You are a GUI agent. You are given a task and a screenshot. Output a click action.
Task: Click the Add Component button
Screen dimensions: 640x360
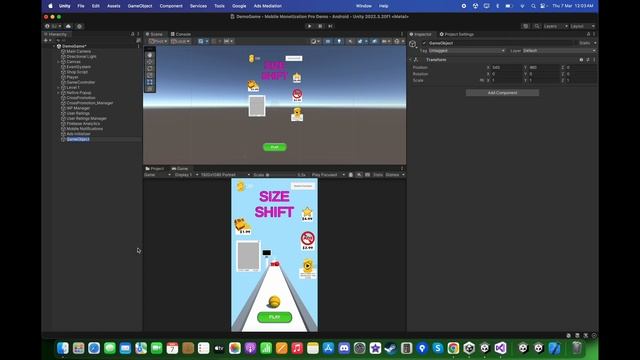pos(502,93)
